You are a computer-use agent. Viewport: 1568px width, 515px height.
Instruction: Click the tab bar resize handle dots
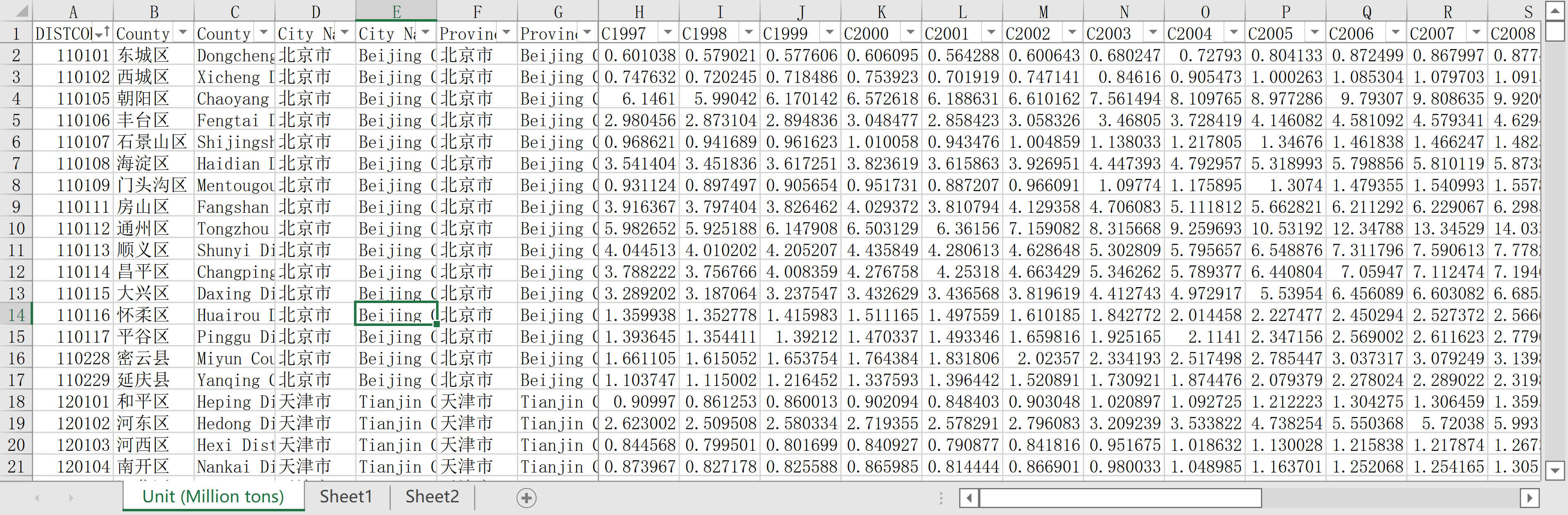point(941,498)
